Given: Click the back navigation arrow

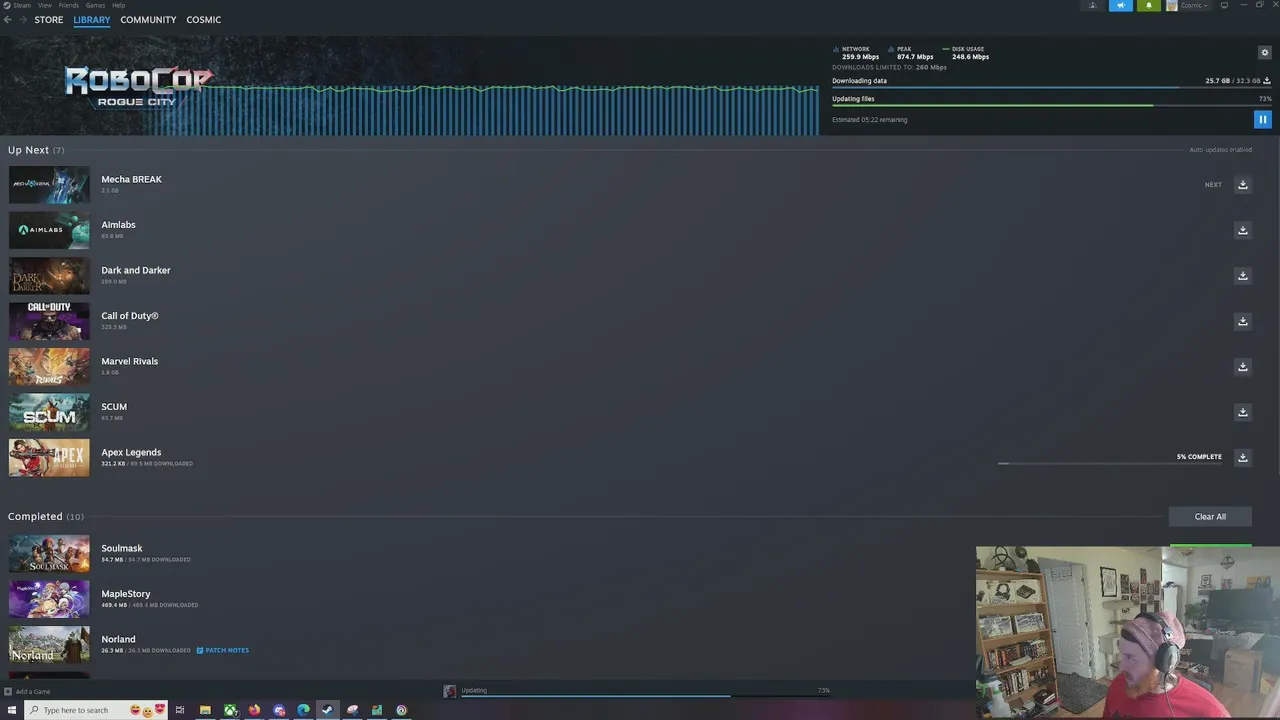Looking at the screenshot, I should point(7,20).
